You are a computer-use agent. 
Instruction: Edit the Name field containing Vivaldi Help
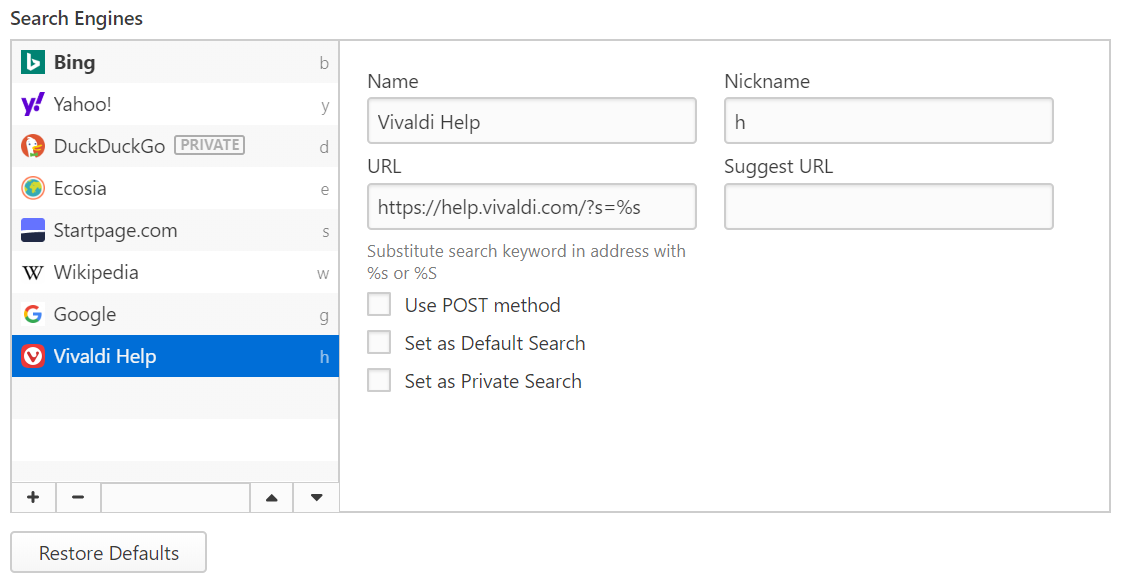click(x=532, y=121)
